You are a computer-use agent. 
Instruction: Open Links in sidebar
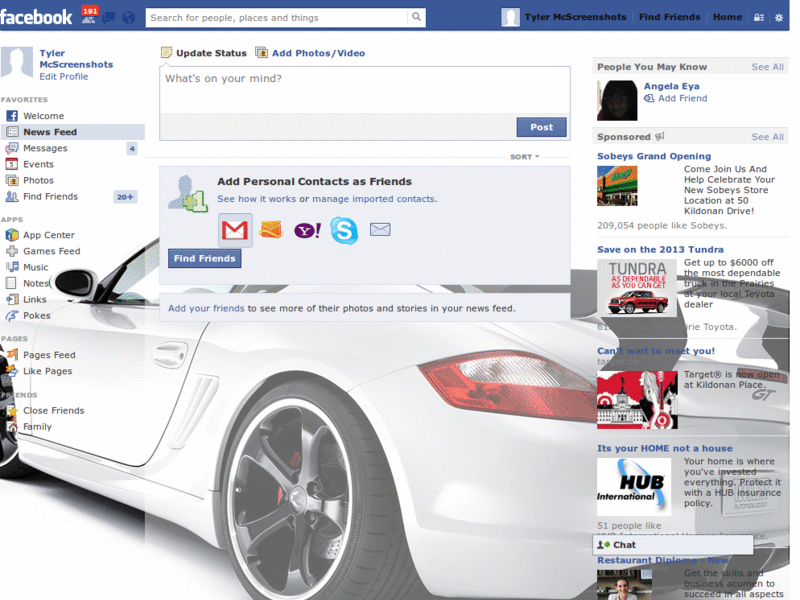click(x=35, y=299)
